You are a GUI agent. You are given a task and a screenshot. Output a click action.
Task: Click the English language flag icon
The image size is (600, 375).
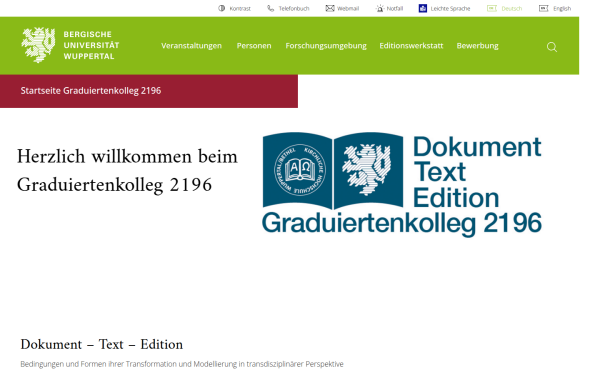coord(543,8)
